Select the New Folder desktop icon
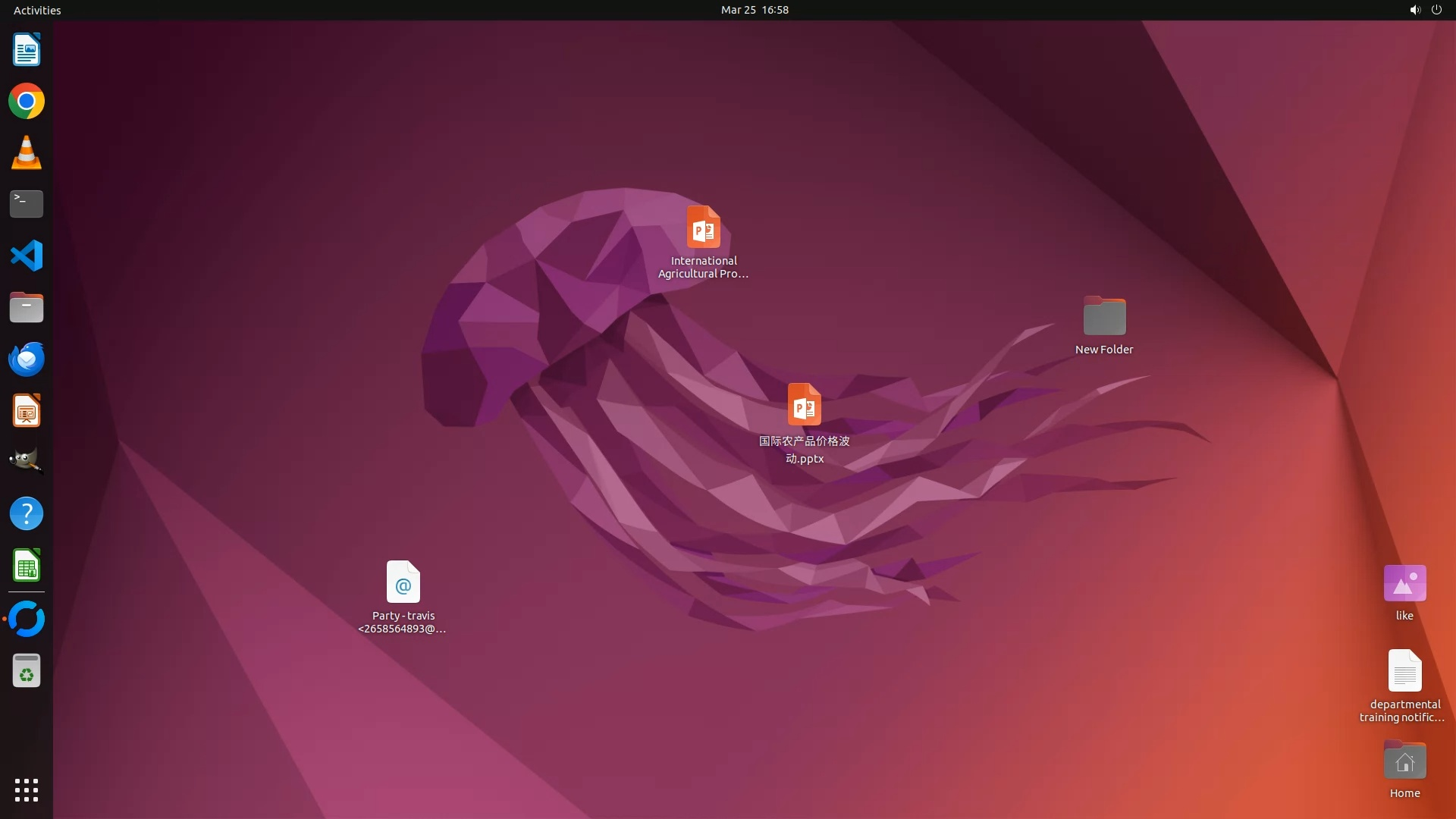Image resolution: width=1456 pixels, height=819 pixels. click(1104, 317)
